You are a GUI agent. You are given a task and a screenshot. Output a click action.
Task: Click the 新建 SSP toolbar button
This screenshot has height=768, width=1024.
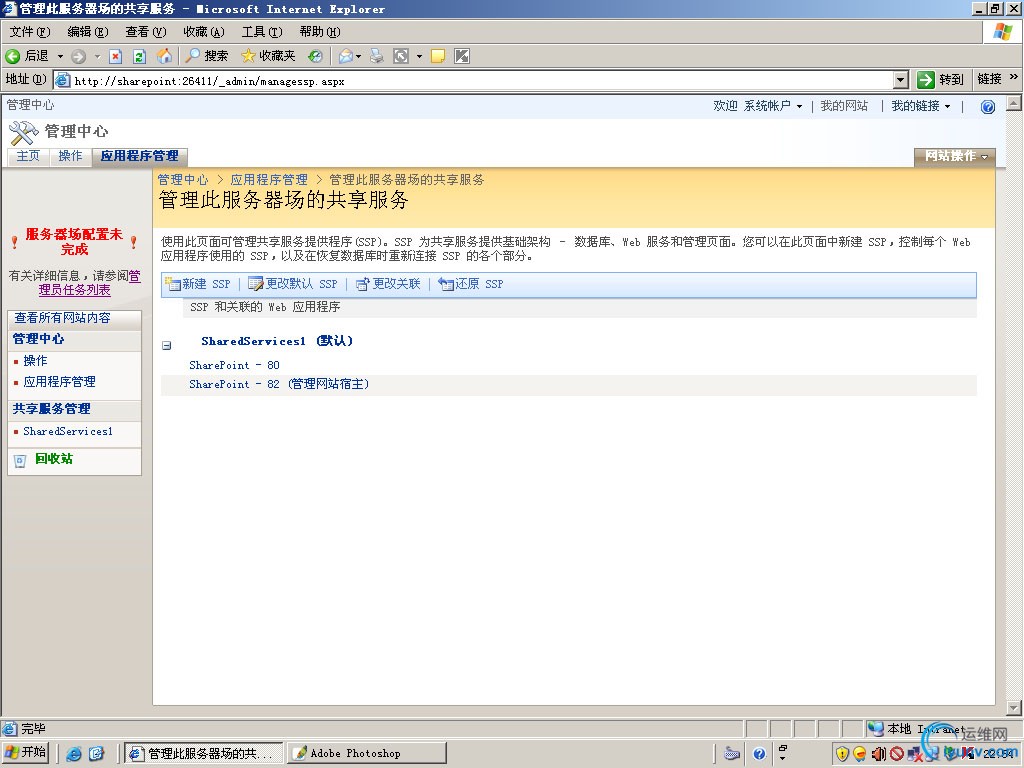click(198, 284)
